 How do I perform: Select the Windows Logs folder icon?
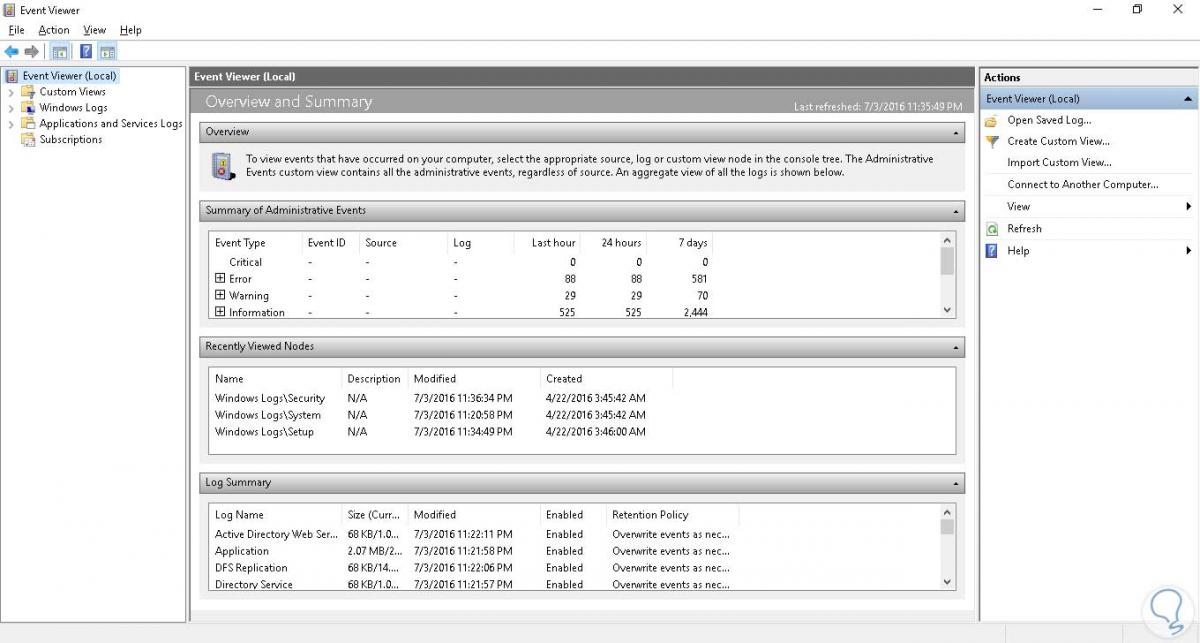[x=30, y=108]
